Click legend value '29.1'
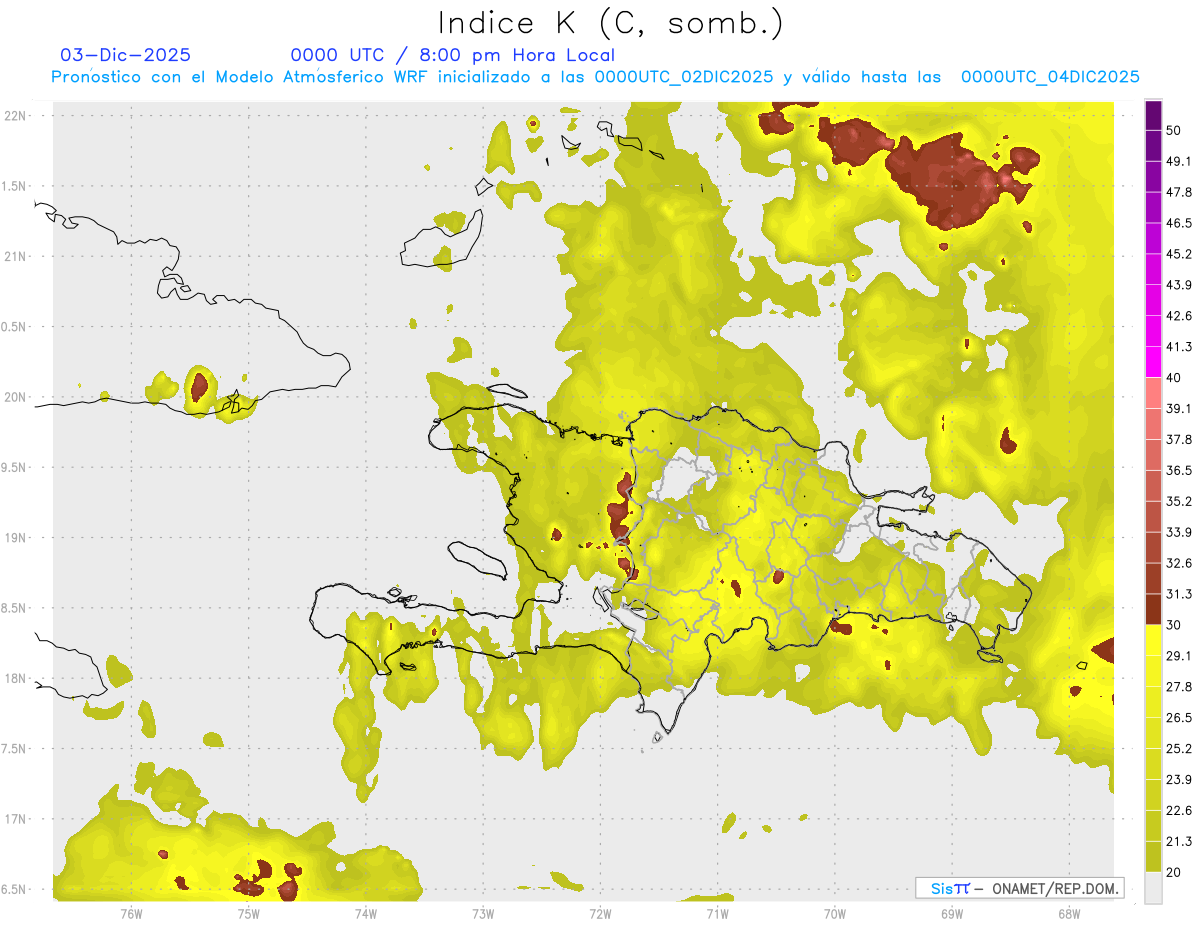Screen dimensions: 1200x927 (1178, 655)
